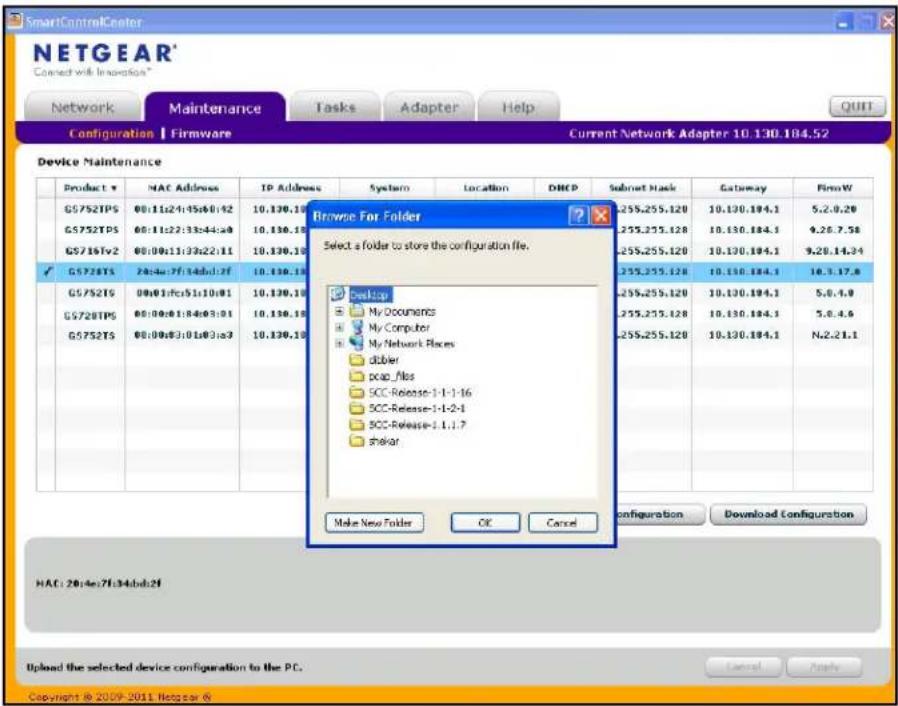
Task: Open the Adapter tab
Action: click(429, 107)
